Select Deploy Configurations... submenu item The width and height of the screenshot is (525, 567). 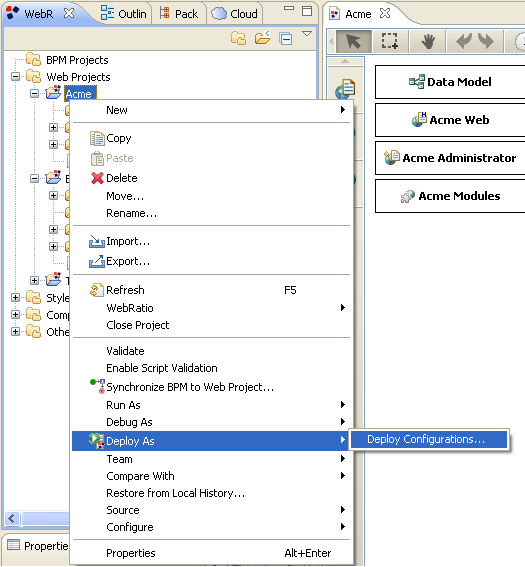click(429, 439)
